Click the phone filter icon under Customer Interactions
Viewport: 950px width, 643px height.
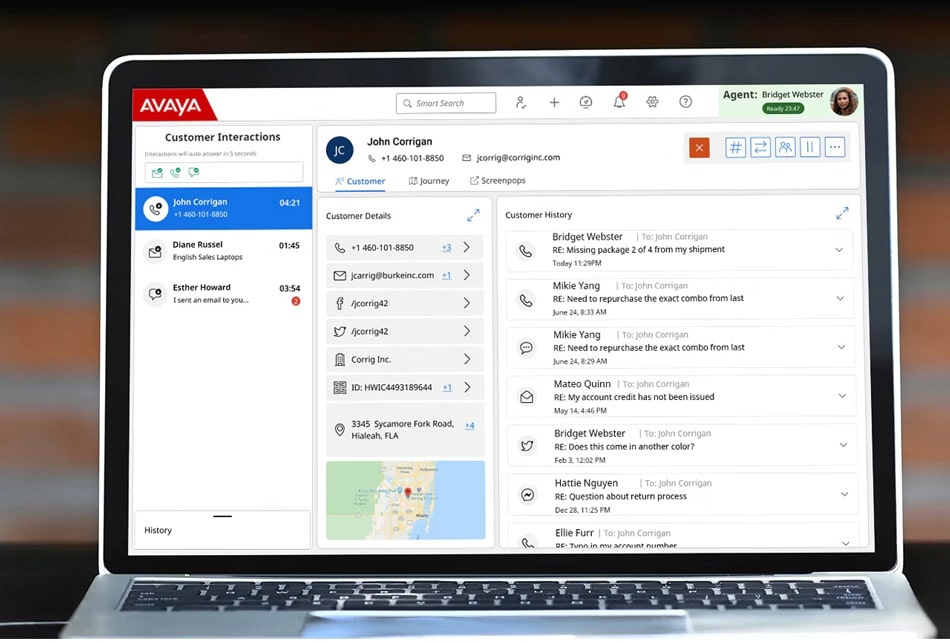point(175,173)
